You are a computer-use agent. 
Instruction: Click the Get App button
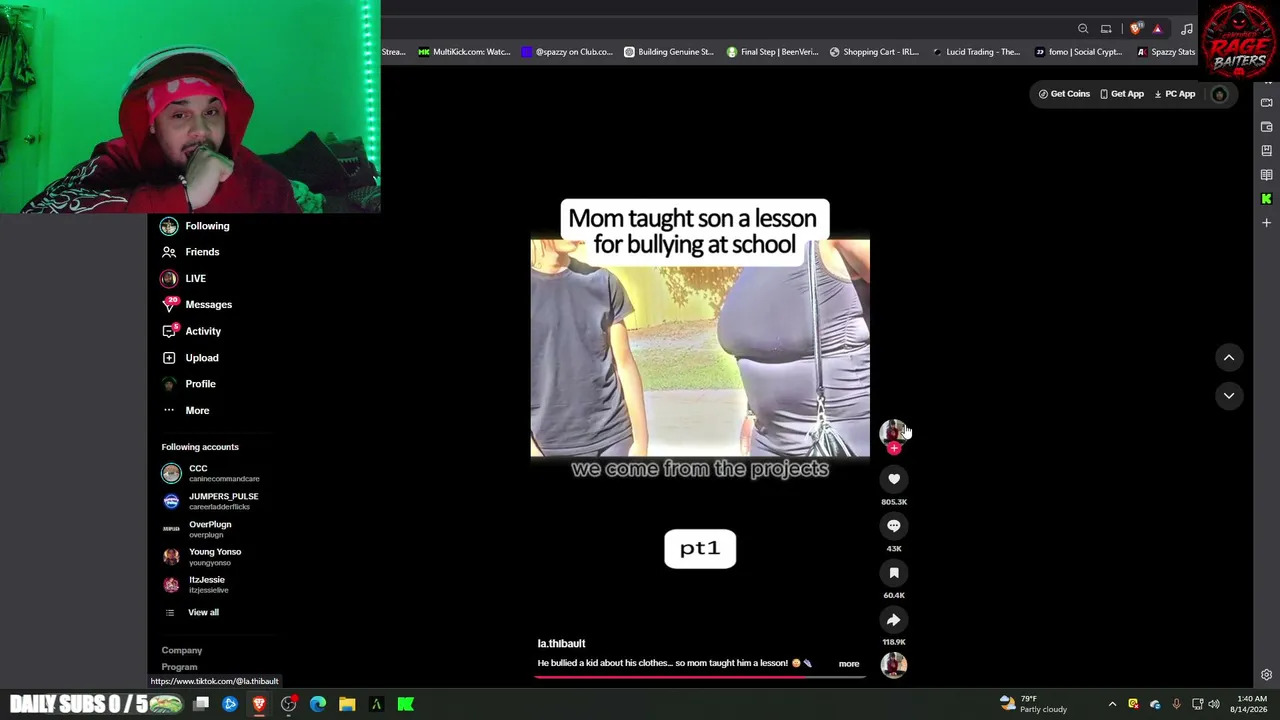[x=1122, y=94]
